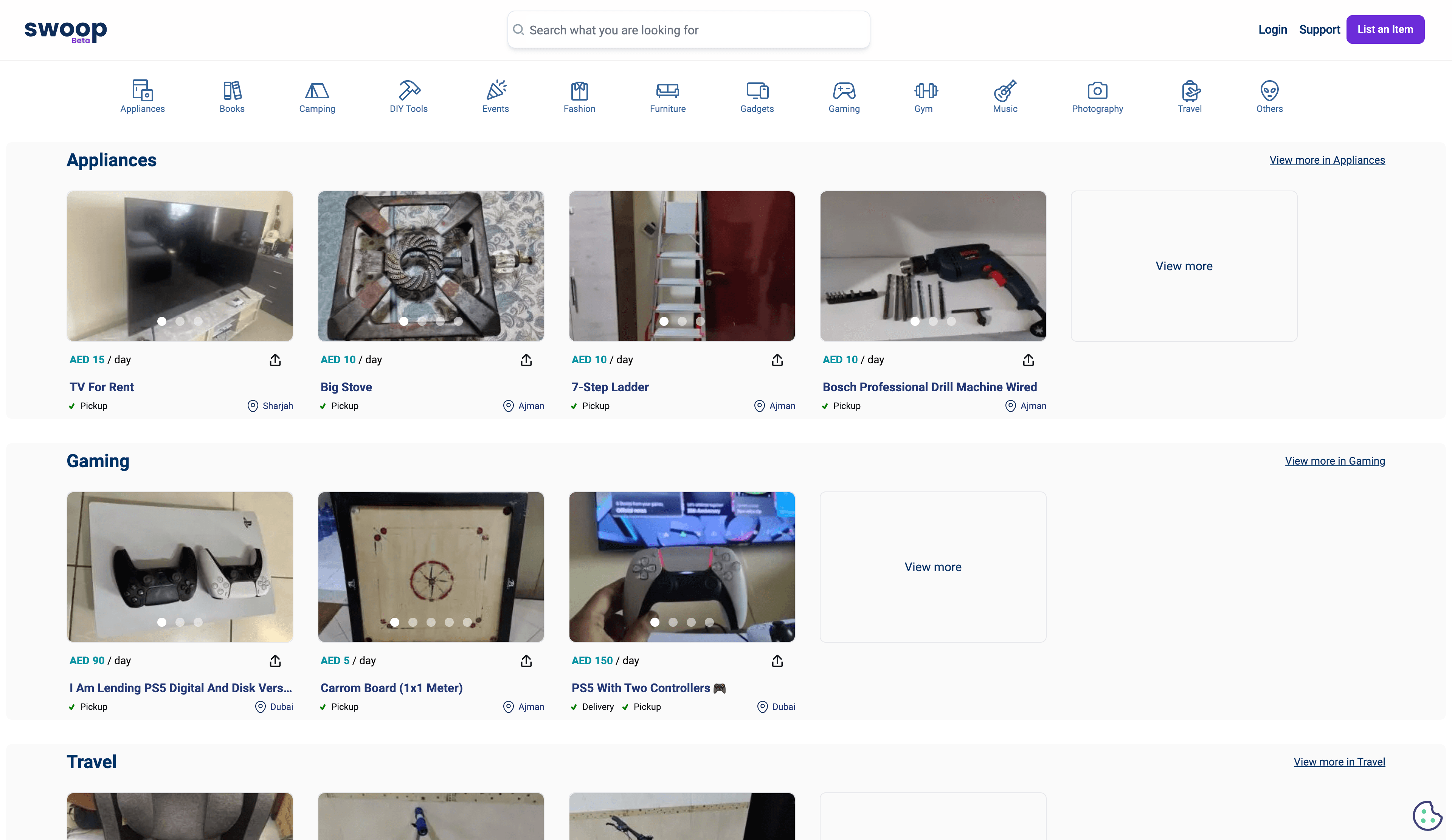The image size is (1452, 840).
Task: Click the search input field
Action: point(688,29)
